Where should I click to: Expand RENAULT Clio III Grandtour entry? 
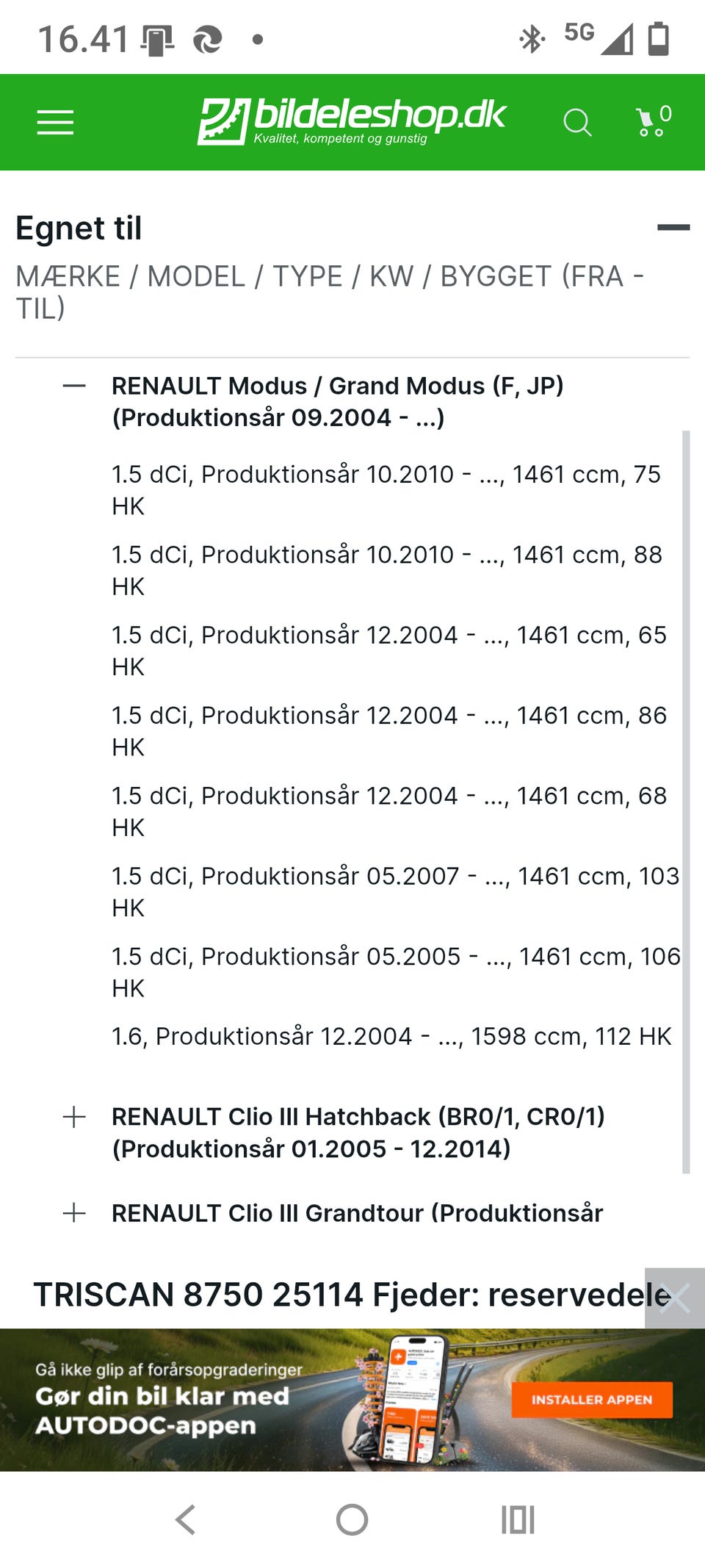click(x=74, y=1212)
